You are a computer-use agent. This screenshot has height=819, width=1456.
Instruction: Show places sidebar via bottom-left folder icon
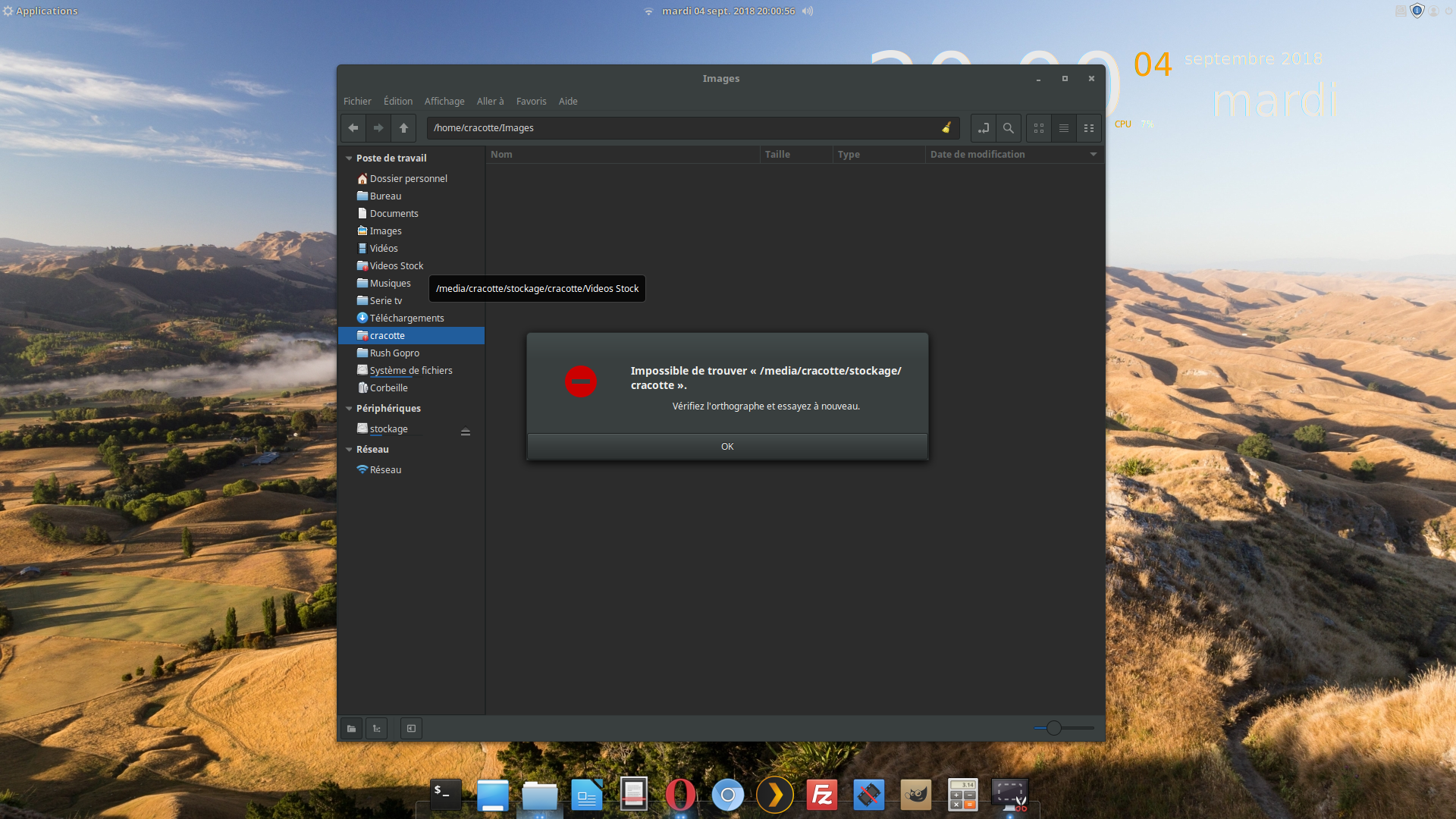tap(351, 729)
